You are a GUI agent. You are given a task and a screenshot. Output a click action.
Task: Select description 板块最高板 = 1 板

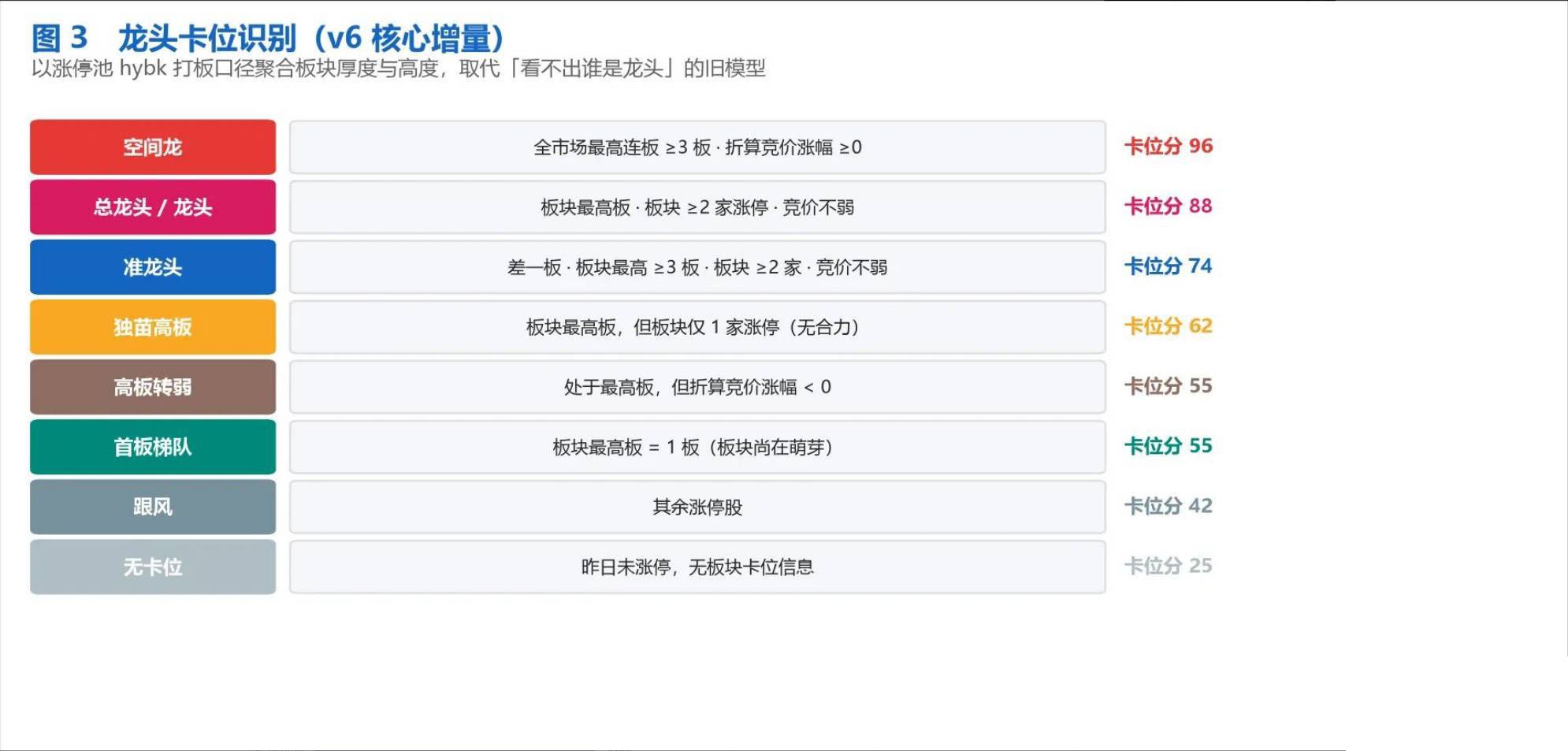[x=626, y=447]
